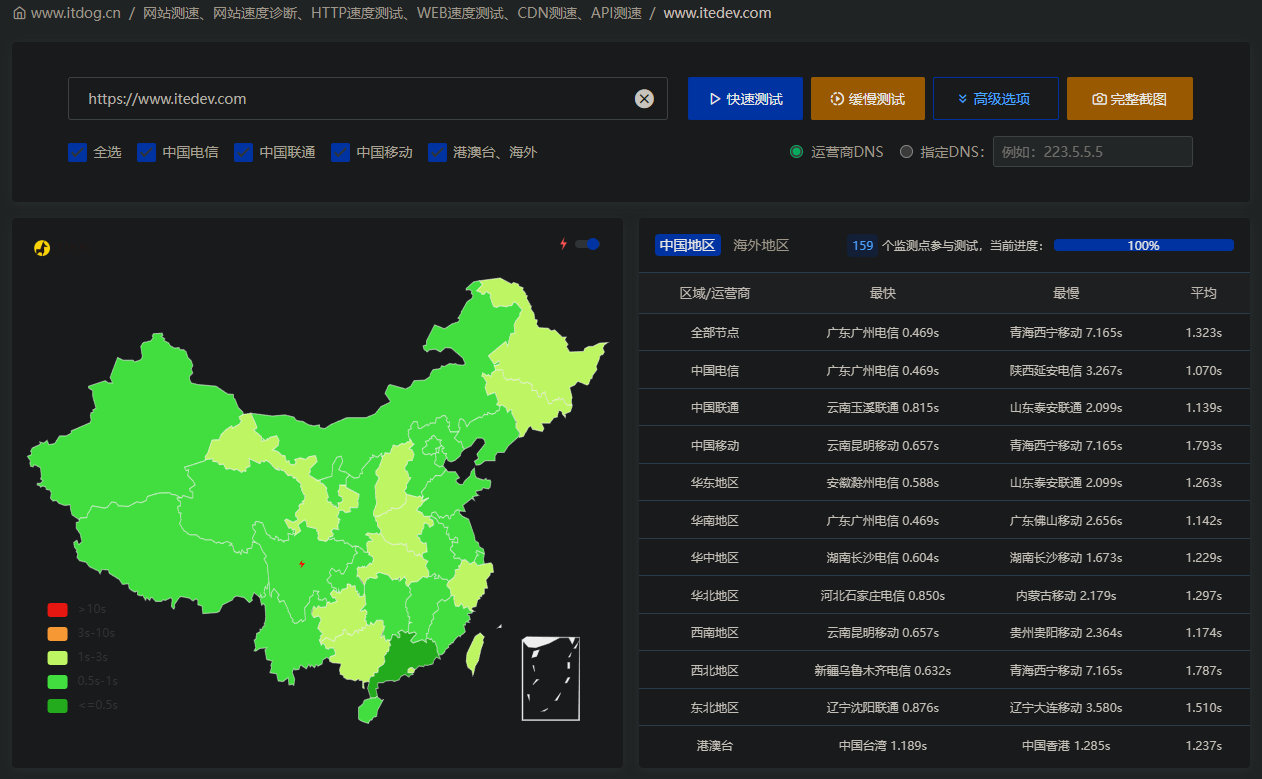The height and width of the screenshot is (779, 1262).
Task: Clear the URL field with the X icon
Action: point(644,99)
